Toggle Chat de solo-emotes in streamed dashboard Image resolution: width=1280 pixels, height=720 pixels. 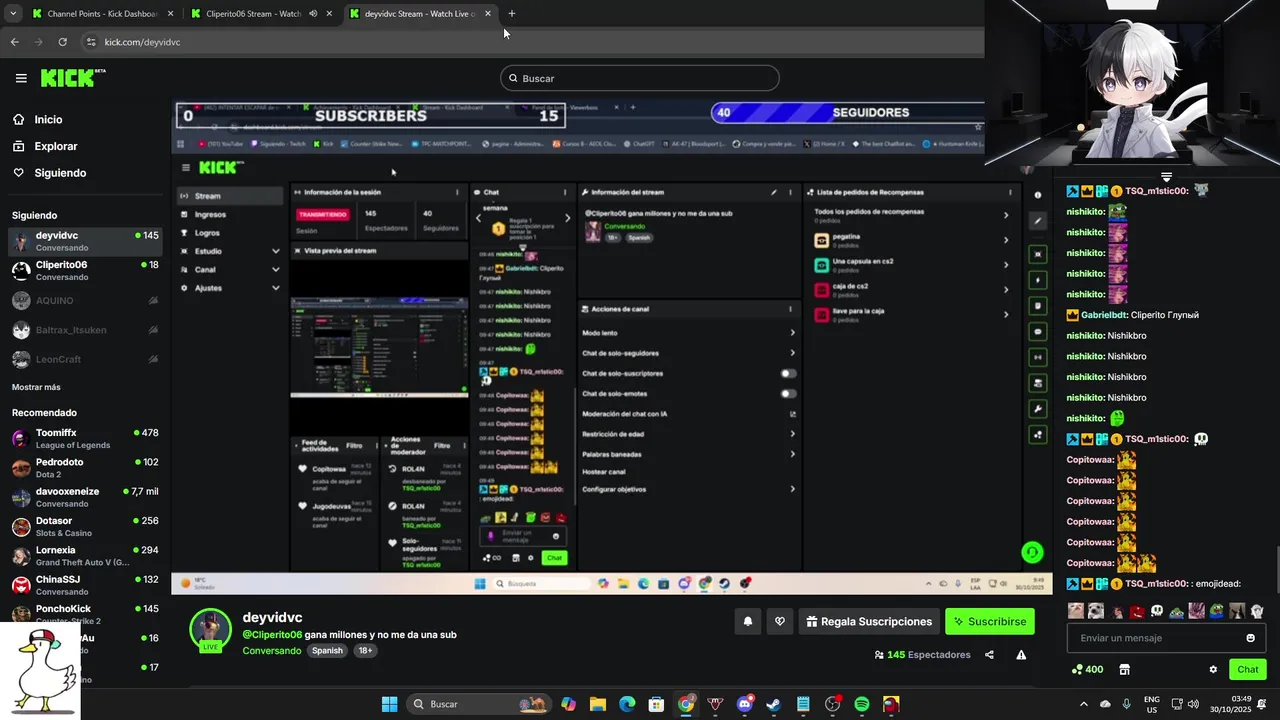click(x=788, y=393)
